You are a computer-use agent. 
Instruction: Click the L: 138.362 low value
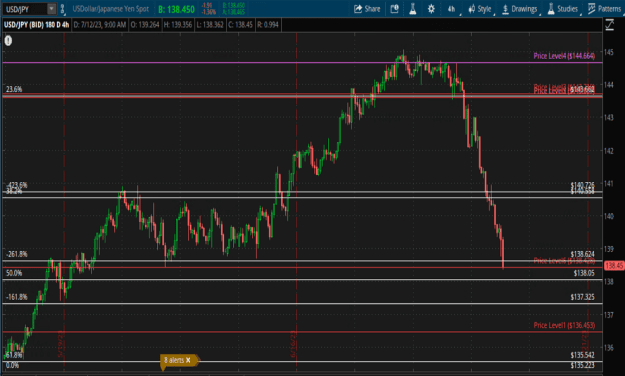[x=210, y=25]
